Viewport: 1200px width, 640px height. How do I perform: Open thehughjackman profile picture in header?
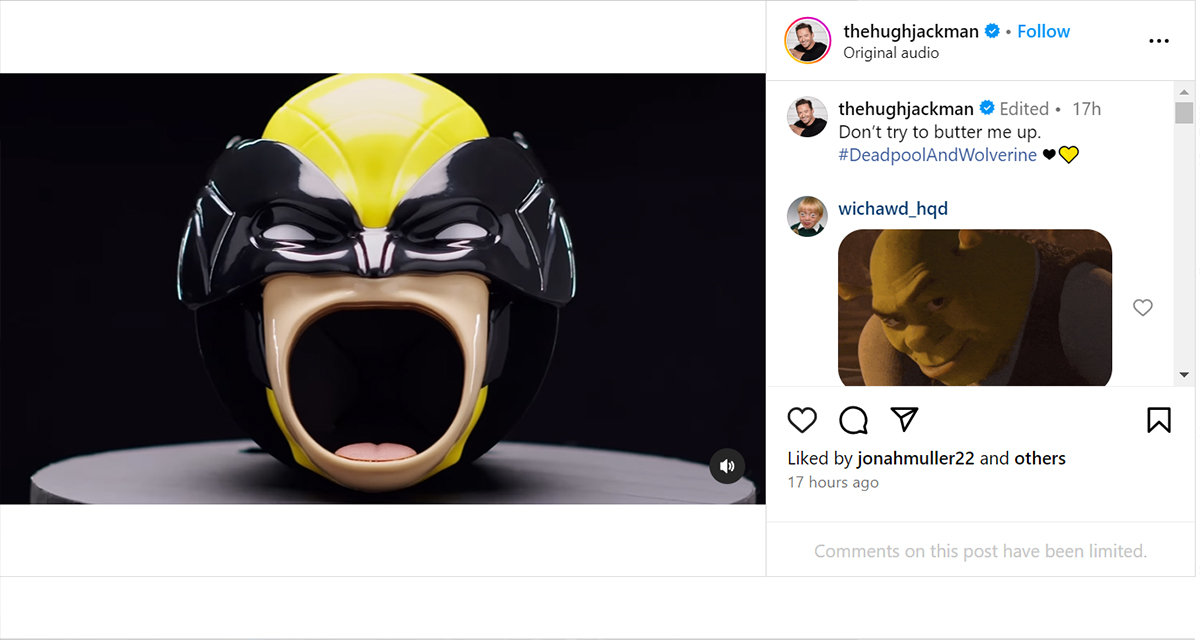click(807, 41)
